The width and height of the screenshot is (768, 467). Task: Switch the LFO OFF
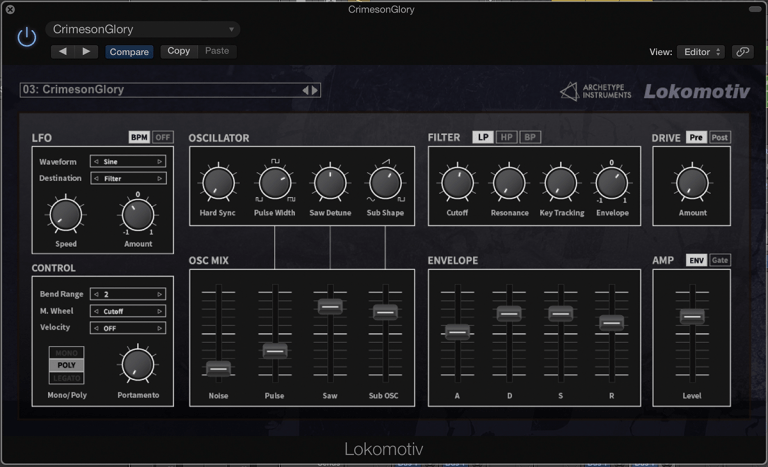(x=163, y=137)
